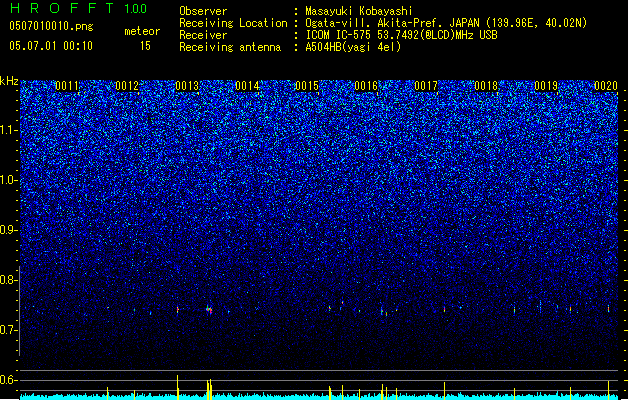Click the 0.9 frequency axis label

8,230
